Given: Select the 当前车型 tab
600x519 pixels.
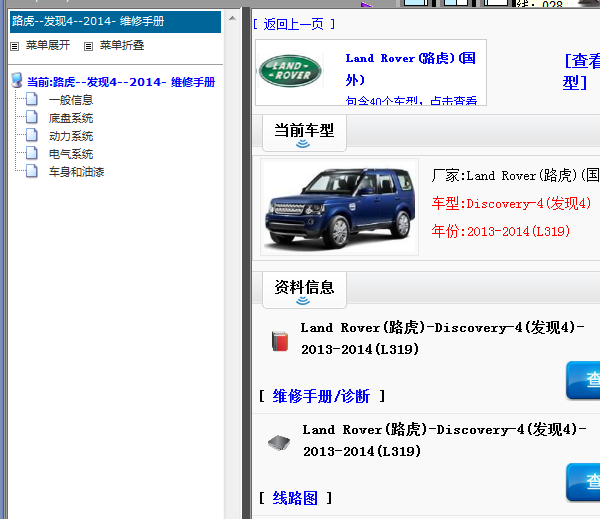Looking at the screenshot, I should pos(304,132).
